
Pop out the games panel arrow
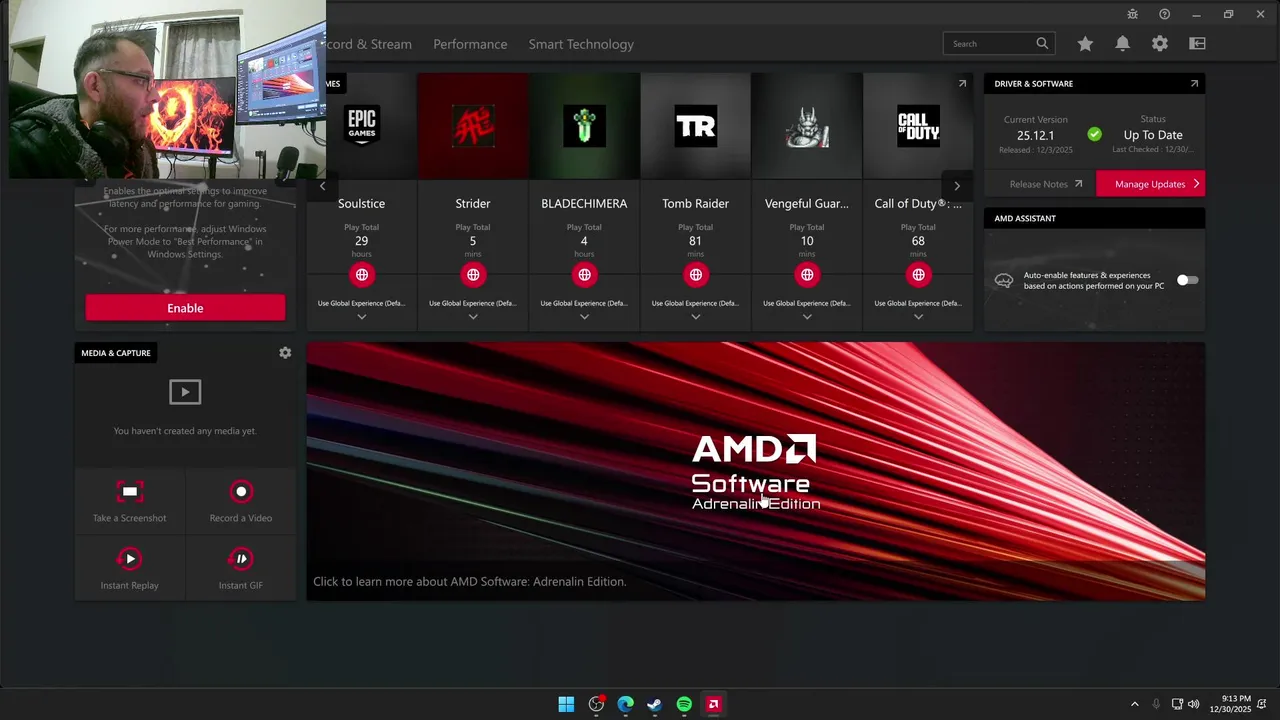[x=962, y=84]
